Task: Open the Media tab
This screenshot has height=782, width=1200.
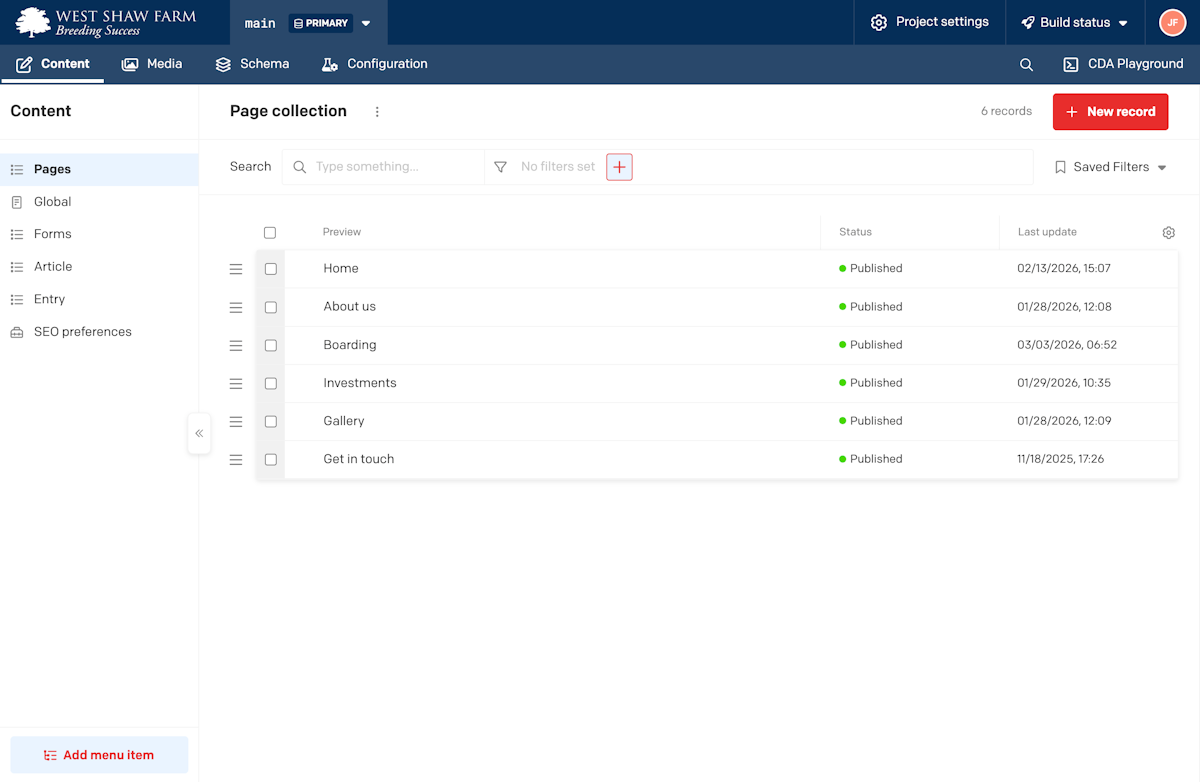Action: (x=152, y=64)
